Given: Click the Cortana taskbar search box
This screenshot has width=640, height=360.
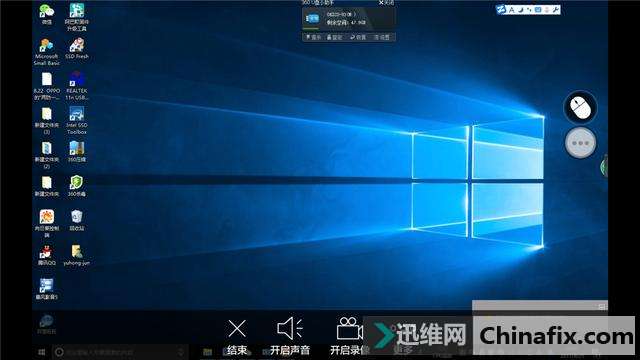Looking at the screenshot, I should [x=120, y=352].
